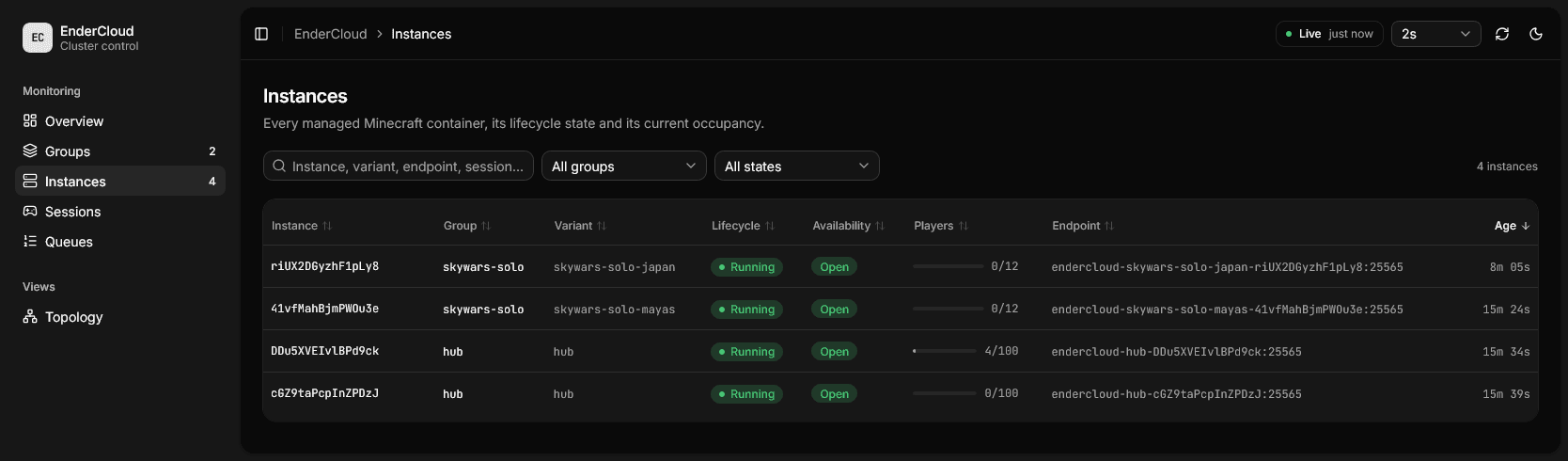Open Overview in the sidebar

[120, 121]
